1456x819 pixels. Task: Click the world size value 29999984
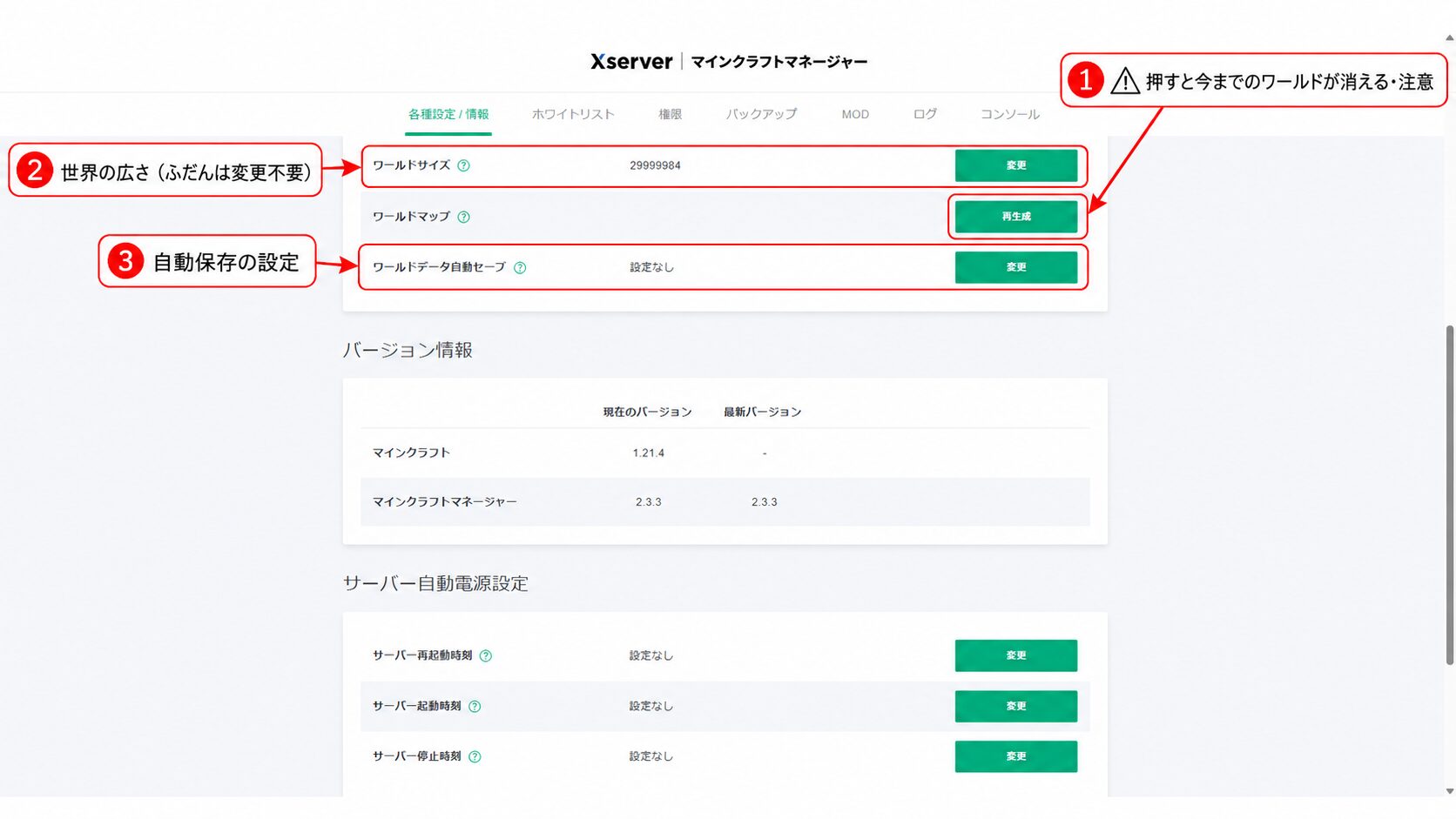(x=655, y=165)
